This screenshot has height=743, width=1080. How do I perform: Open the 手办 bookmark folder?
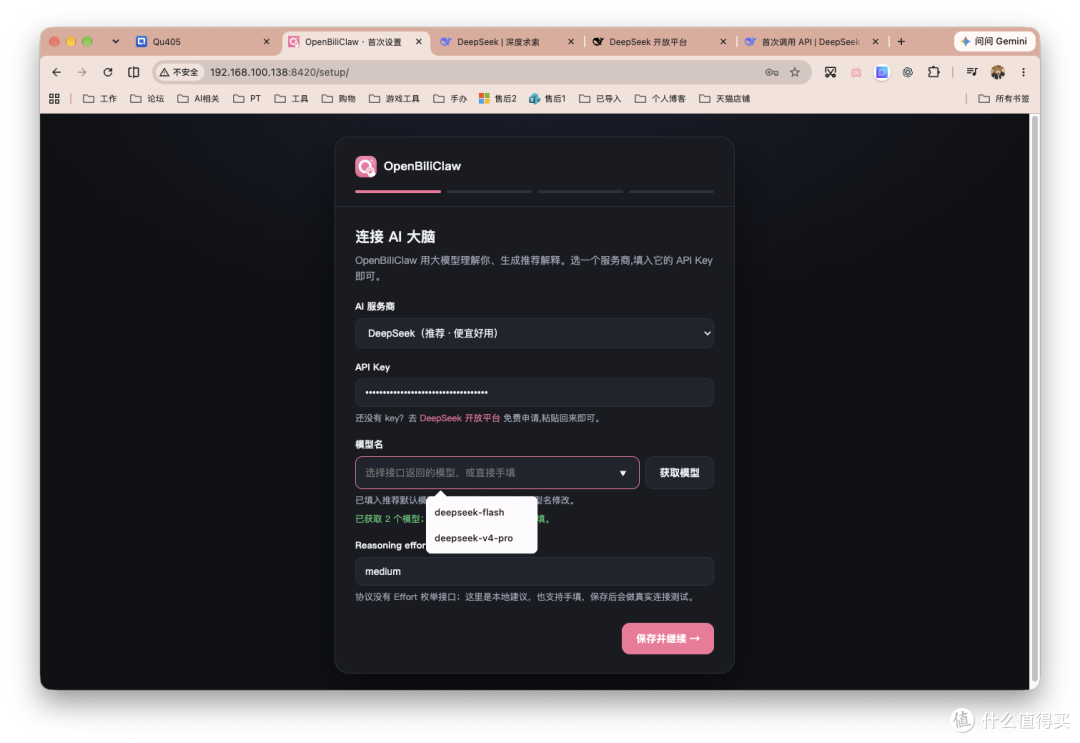(x=450, y=98)
